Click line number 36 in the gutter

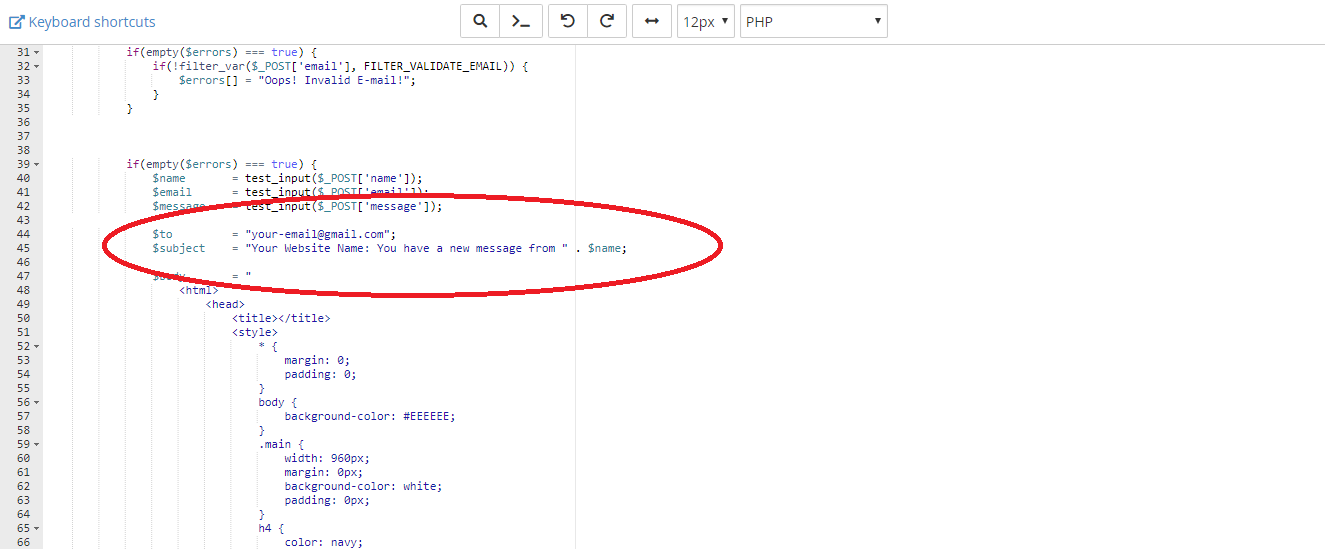click(x=24, y=122)
